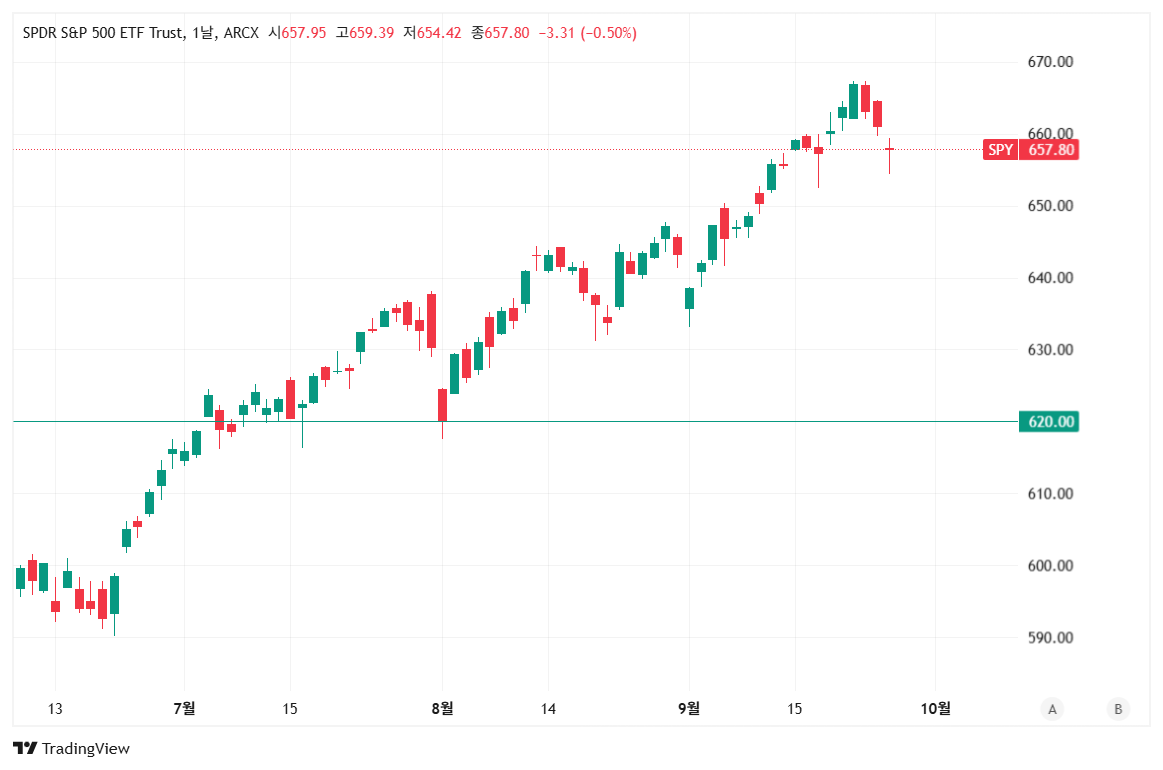Click the 640.00 price axis label
Viewport: 1163px width, 770px height.
1050,278
